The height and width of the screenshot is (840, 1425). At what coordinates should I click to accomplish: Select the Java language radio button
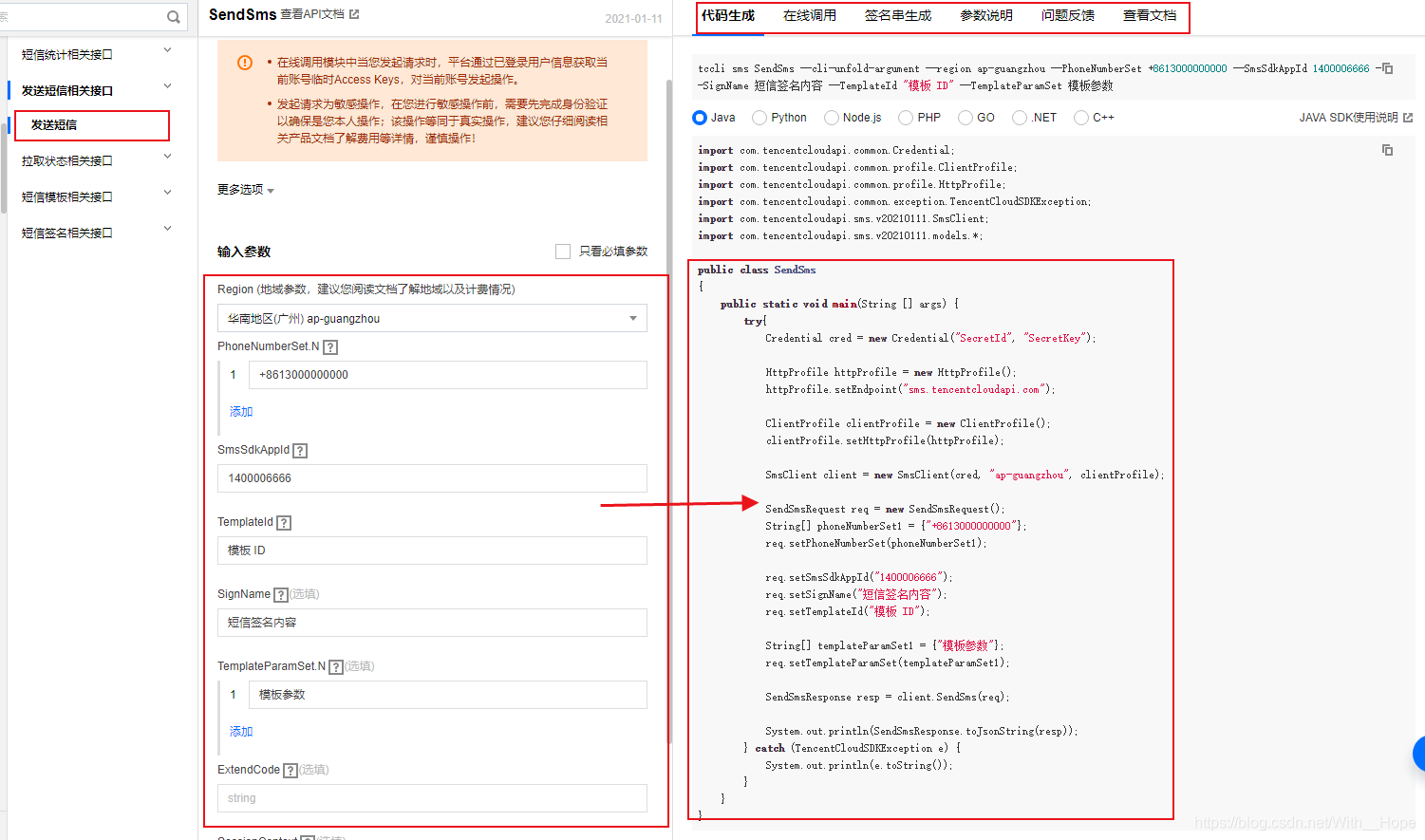[x=700, y=118]
